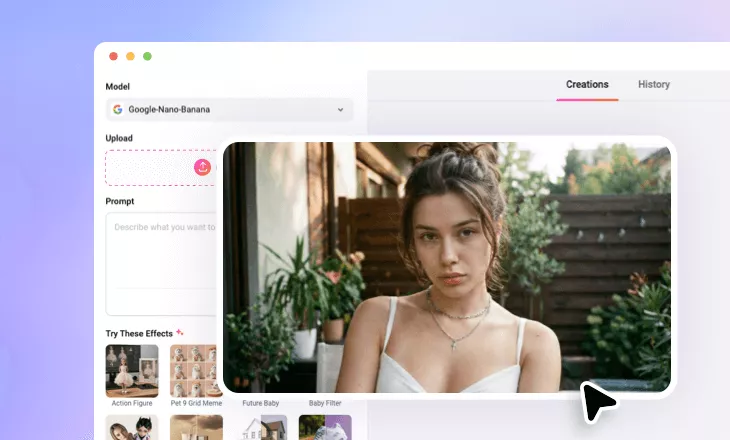This screenshot has width=730, height=440.
Task: Click the green maximize window button
Action: tap(147, 56)
